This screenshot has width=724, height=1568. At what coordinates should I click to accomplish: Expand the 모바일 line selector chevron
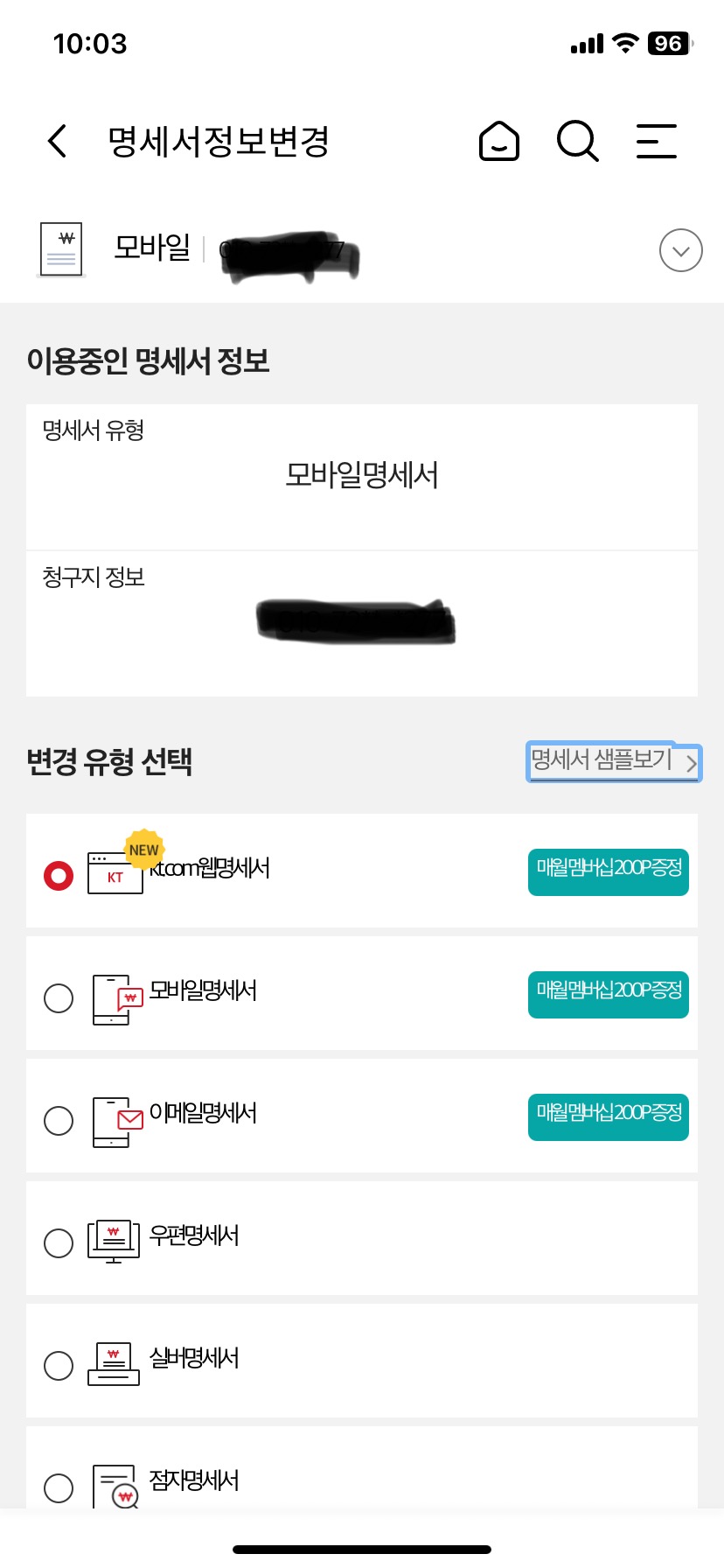(x=680, y=251)
